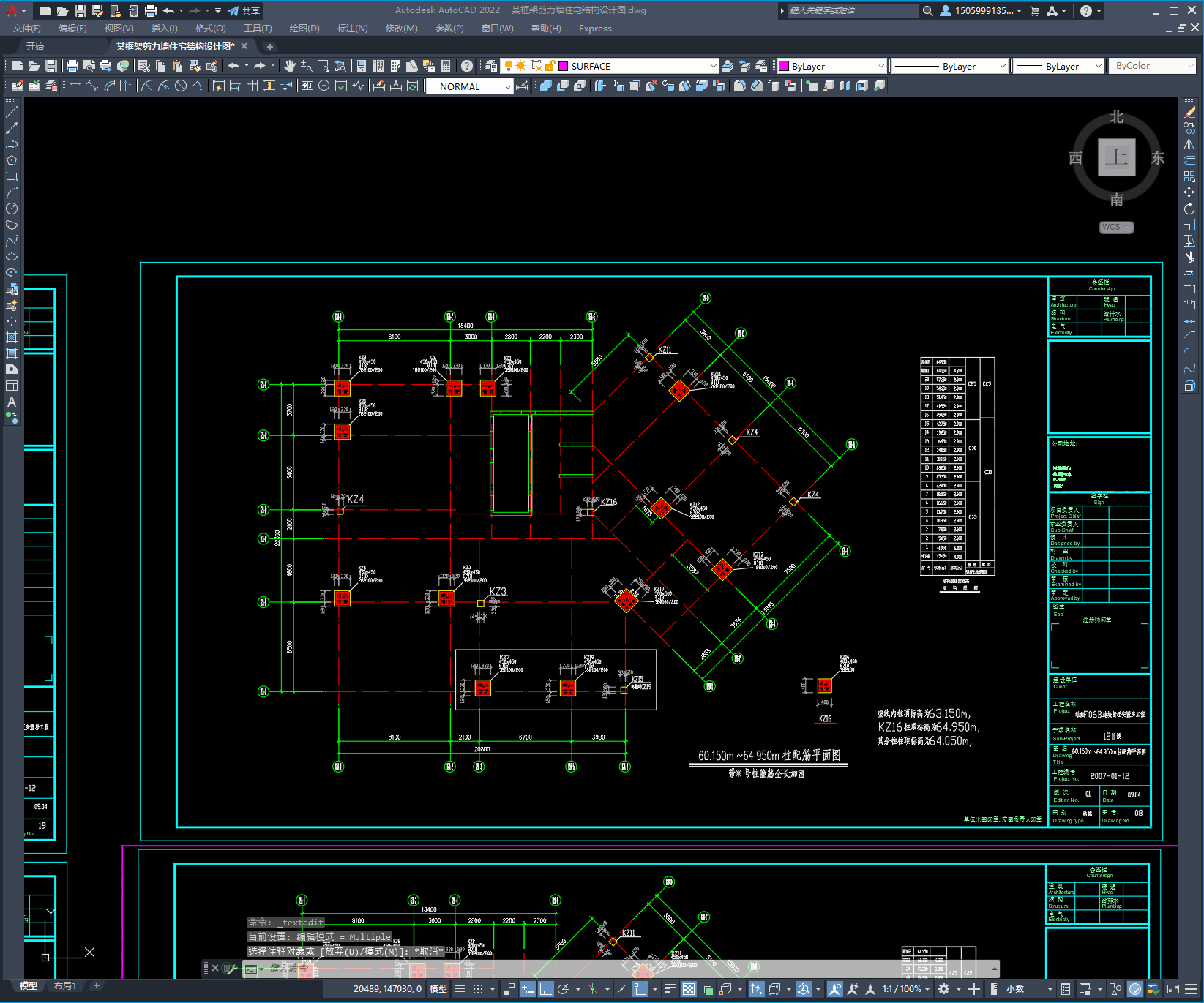Click the 上 top face of the ViewCube
This screenshot has width=1204, height=1003.
pyautogui.click(x=1116, y=157)
